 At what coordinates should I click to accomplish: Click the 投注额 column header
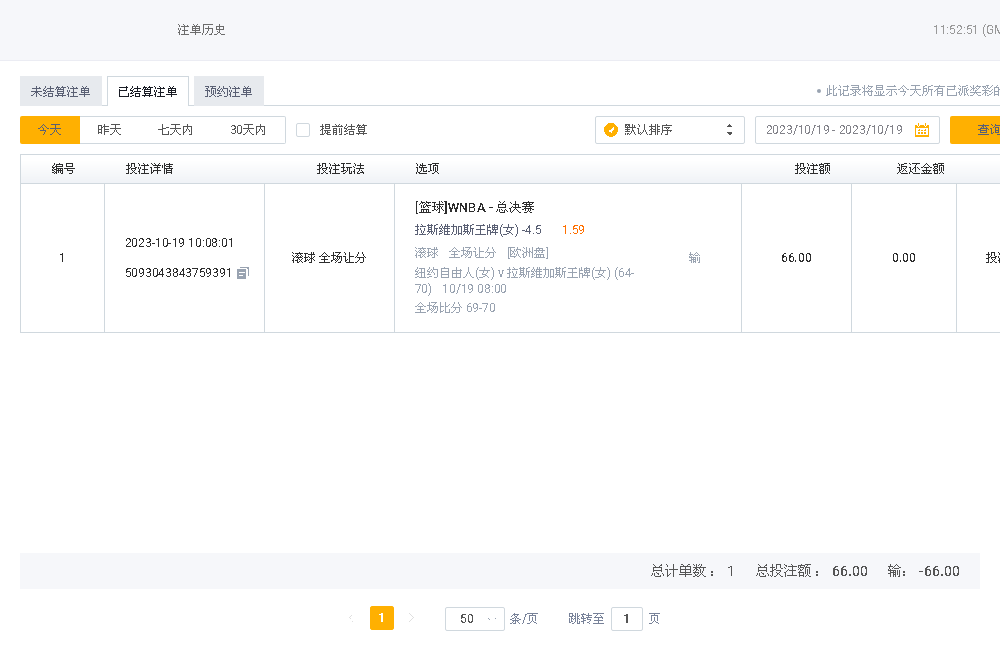pos(812,168)
